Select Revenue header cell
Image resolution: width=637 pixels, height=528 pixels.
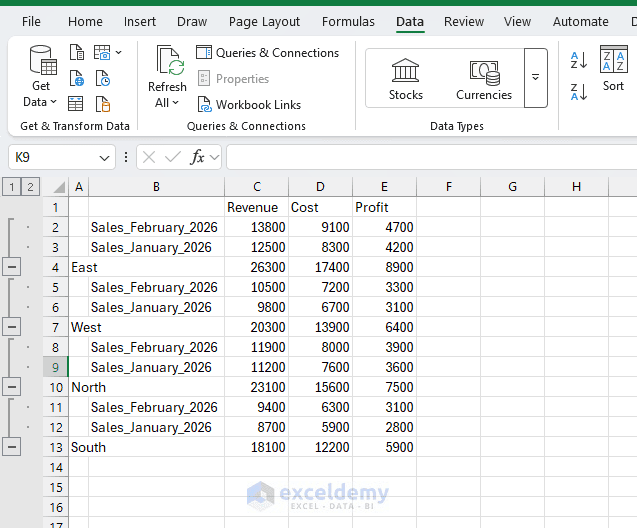[256, 207]
